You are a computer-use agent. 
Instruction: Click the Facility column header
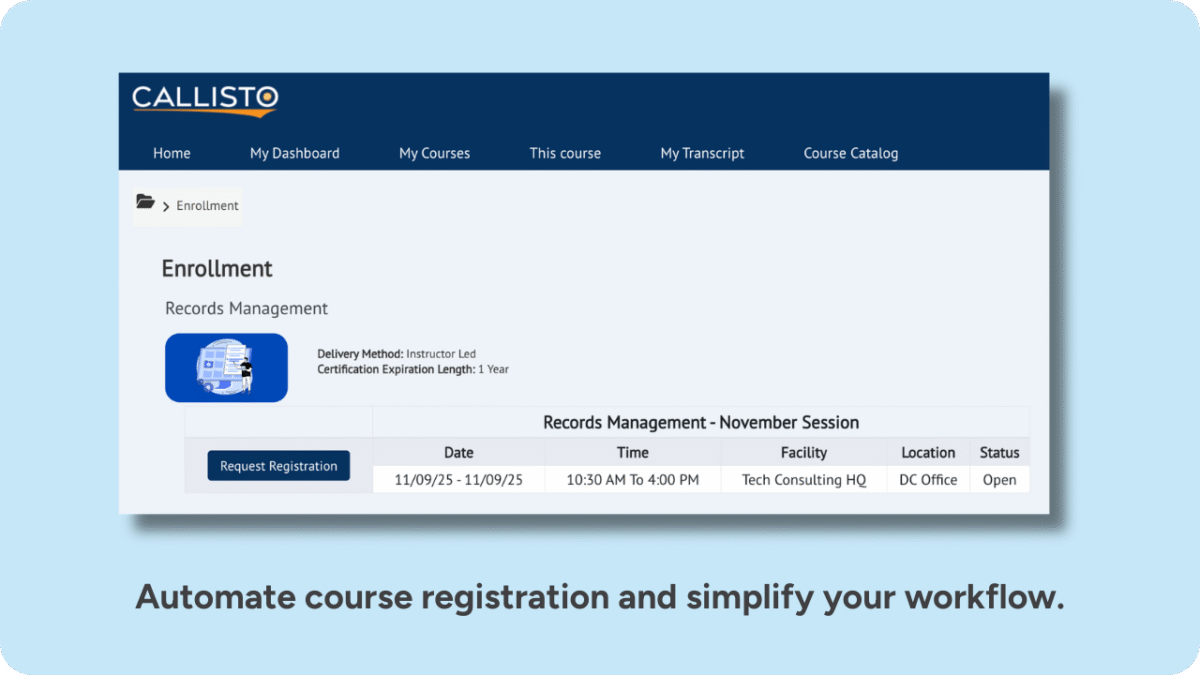(804, 453)
